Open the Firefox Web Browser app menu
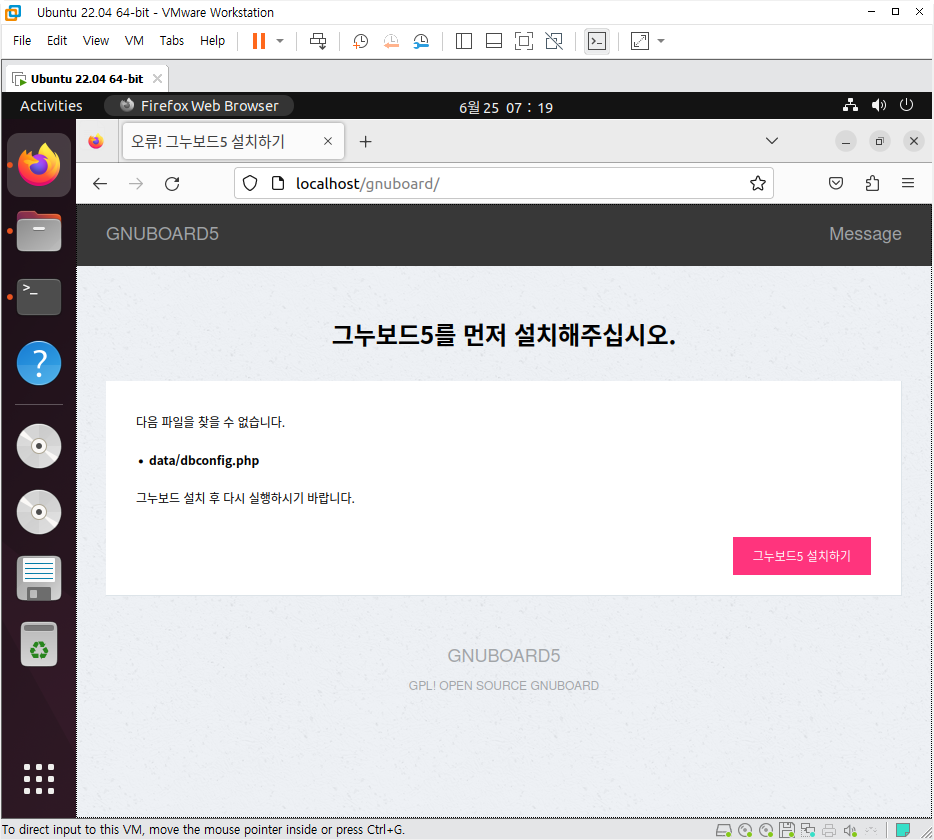This screenshot has width=934, height=840. pyautogui.click(x=199, y=106)
